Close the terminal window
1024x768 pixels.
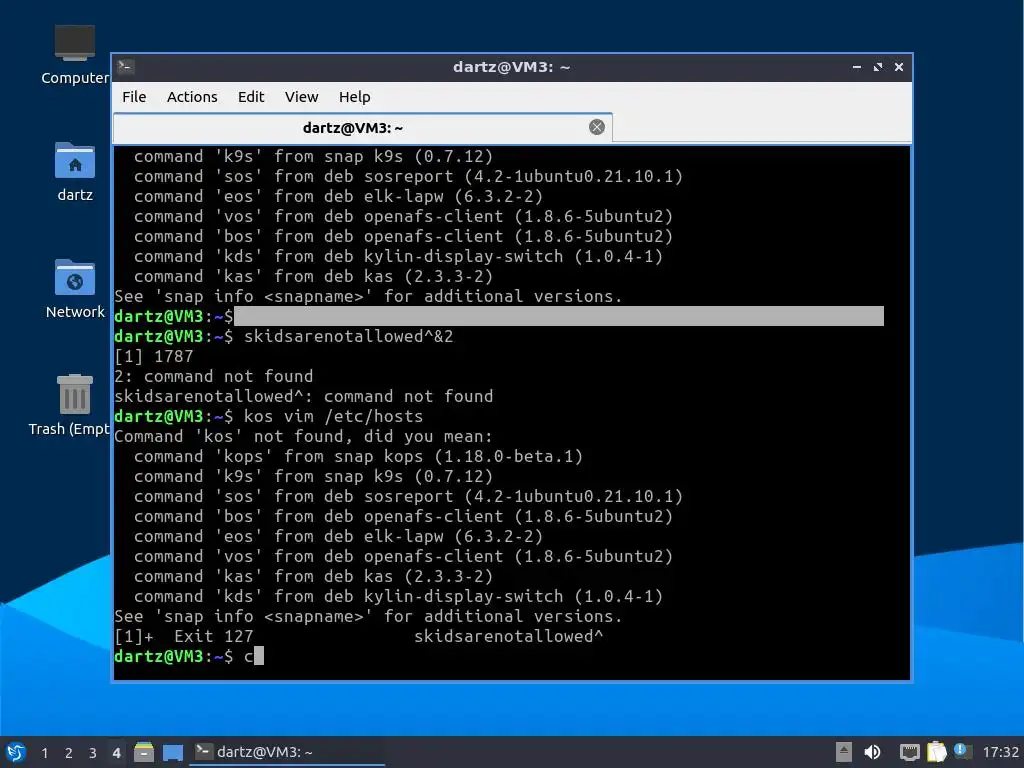[x=899, y=67]
